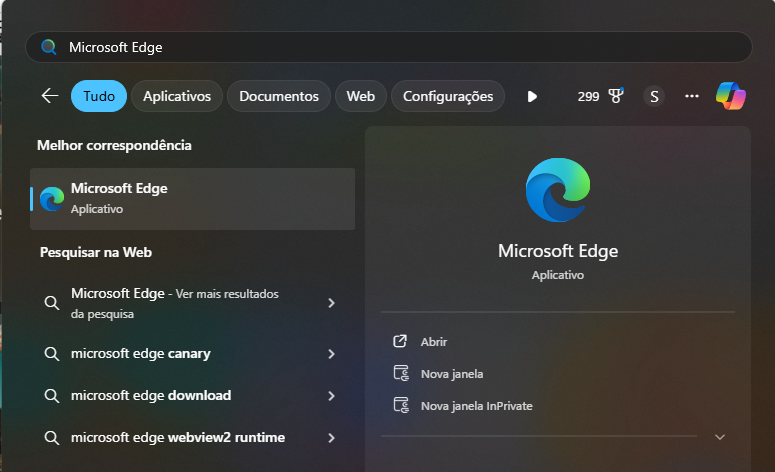Click Abrir to open Edge

433,342
